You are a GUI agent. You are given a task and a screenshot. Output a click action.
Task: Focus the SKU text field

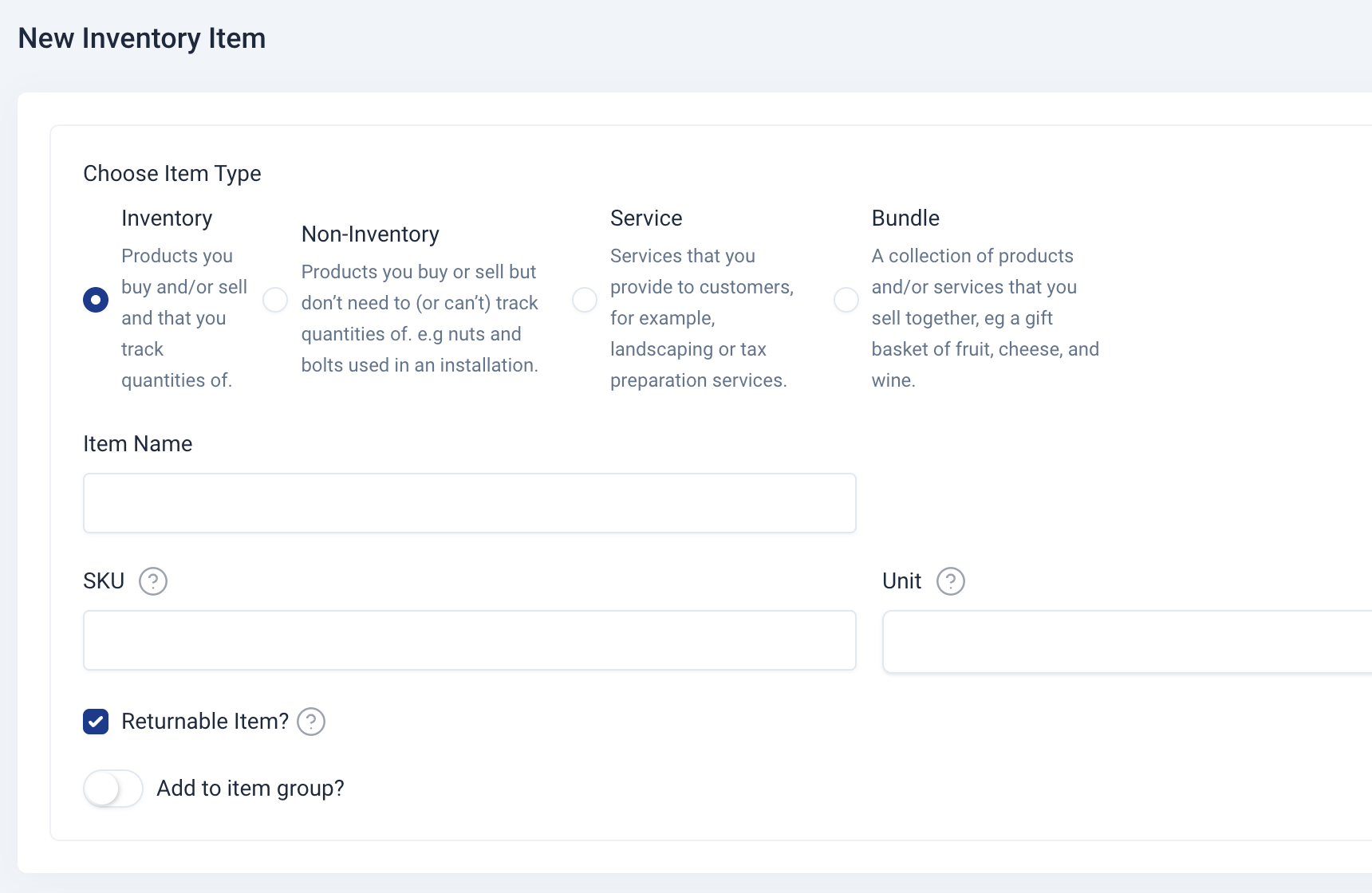pos(469,640)
